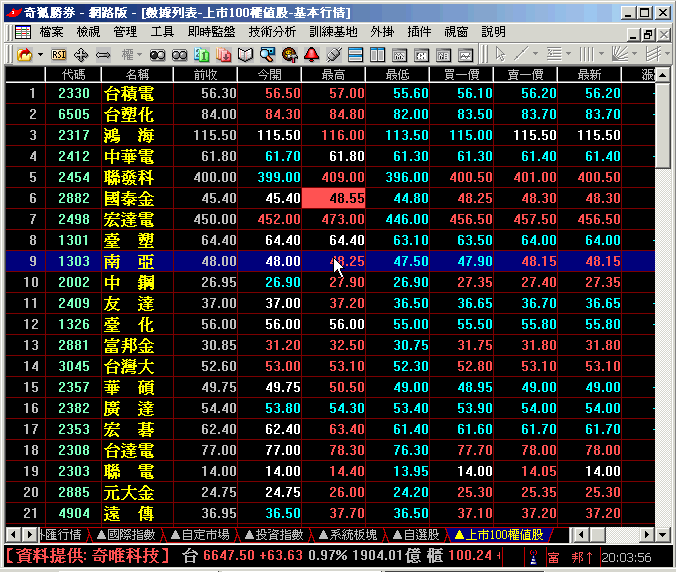Switch to the 投資指數 tab
This screenshot has width=676, height=572.
(274, 535)
